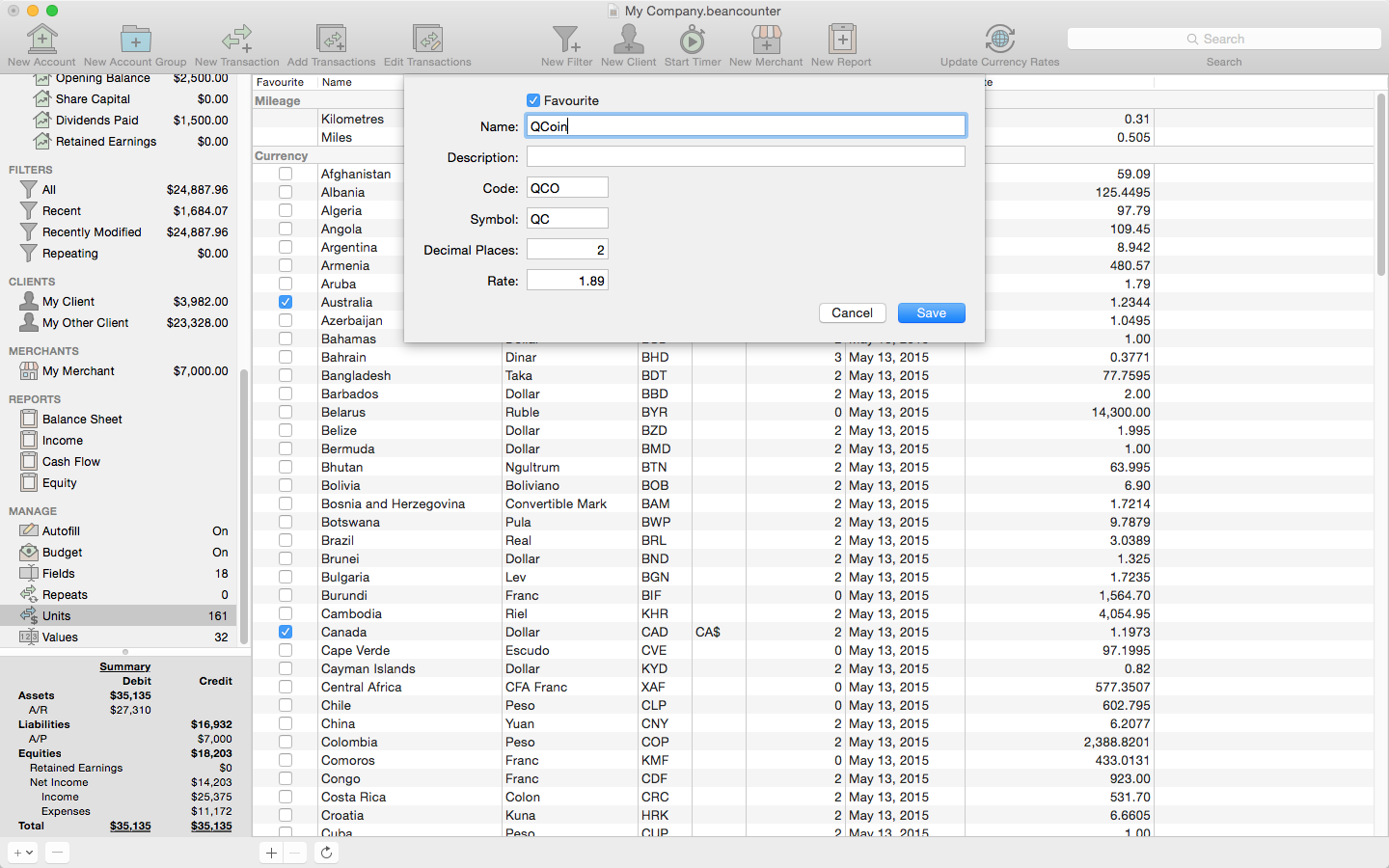Click the New Account Group icon
1389x868 pixels.
pos(135,40)
